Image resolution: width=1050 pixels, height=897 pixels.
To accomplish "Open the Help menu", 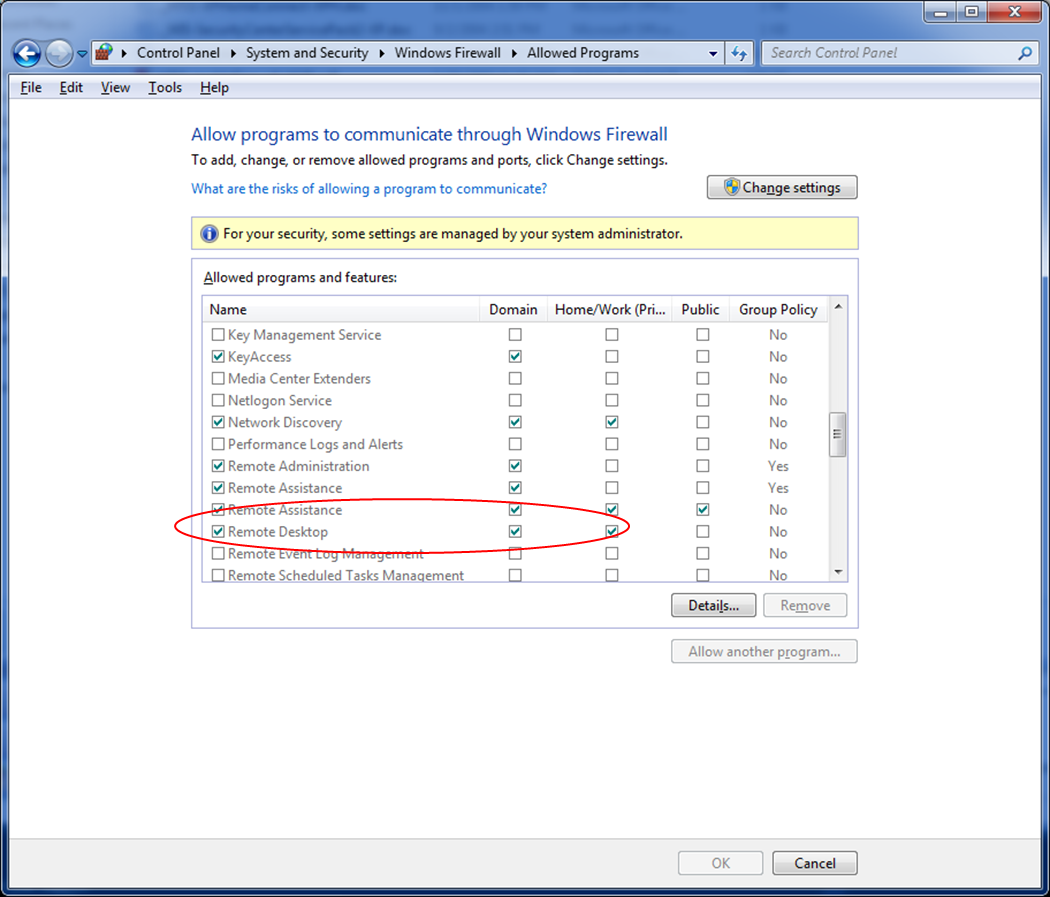I will tap(214, 88).
